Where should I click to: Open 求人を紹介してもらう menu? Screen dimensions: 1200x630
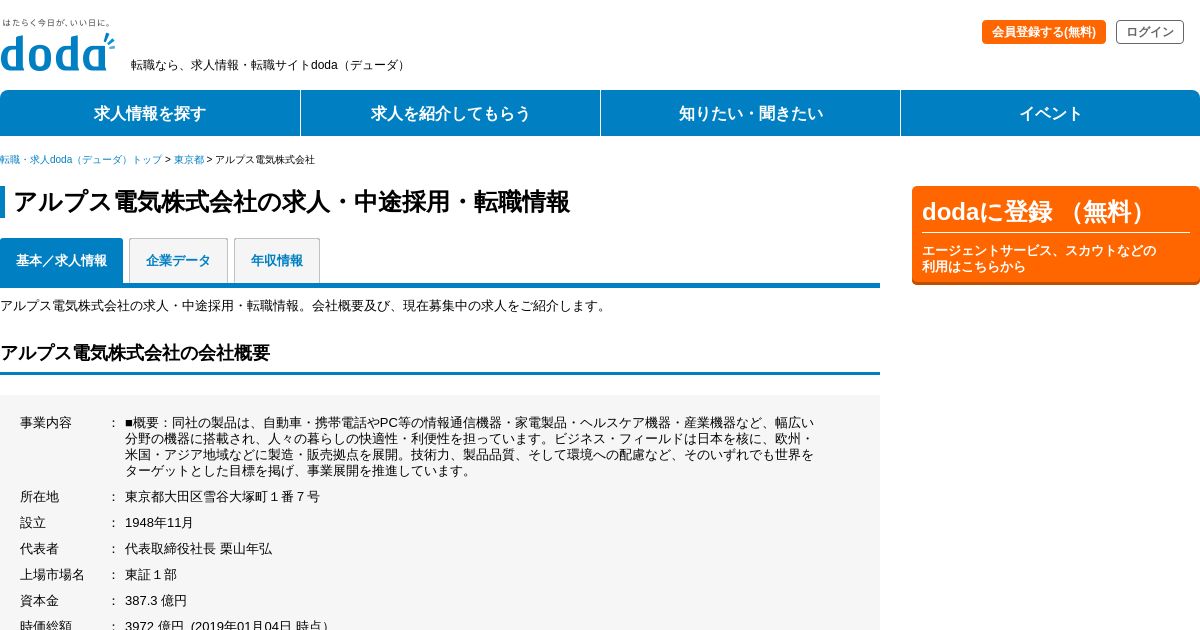pyautogui.click(x=451, y=113)
